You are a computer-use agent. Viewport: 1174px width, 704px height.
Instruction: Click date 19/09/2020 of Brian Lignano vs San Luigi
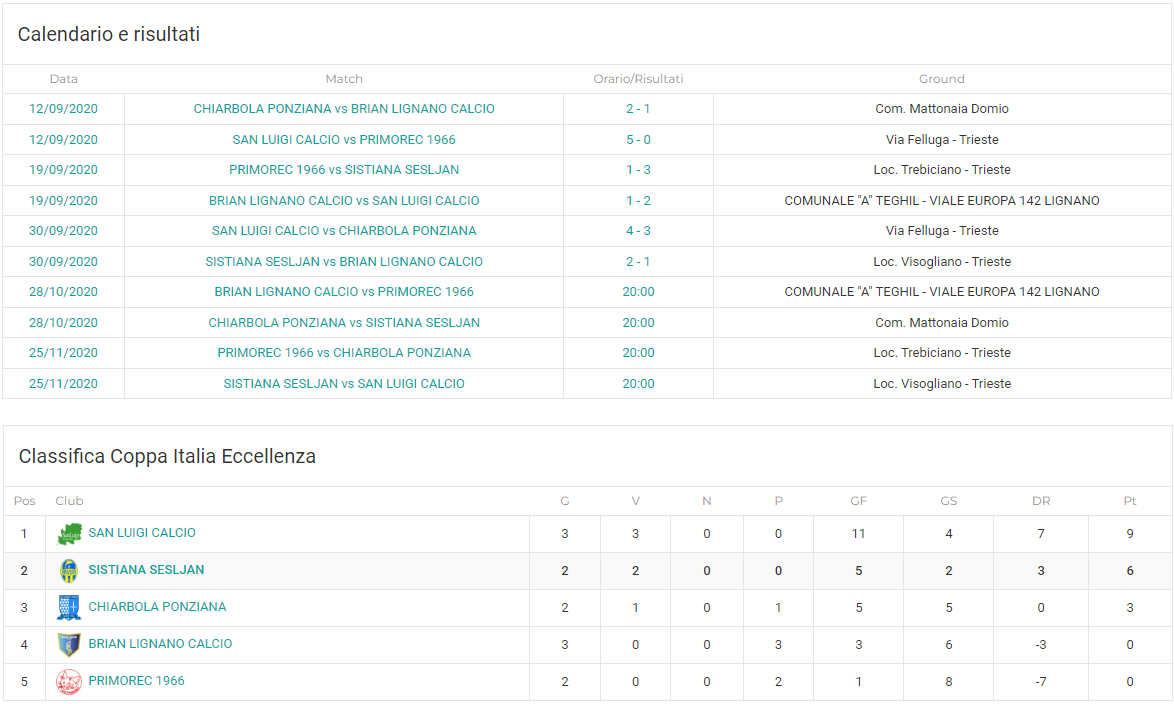click(x=64, y=201)
